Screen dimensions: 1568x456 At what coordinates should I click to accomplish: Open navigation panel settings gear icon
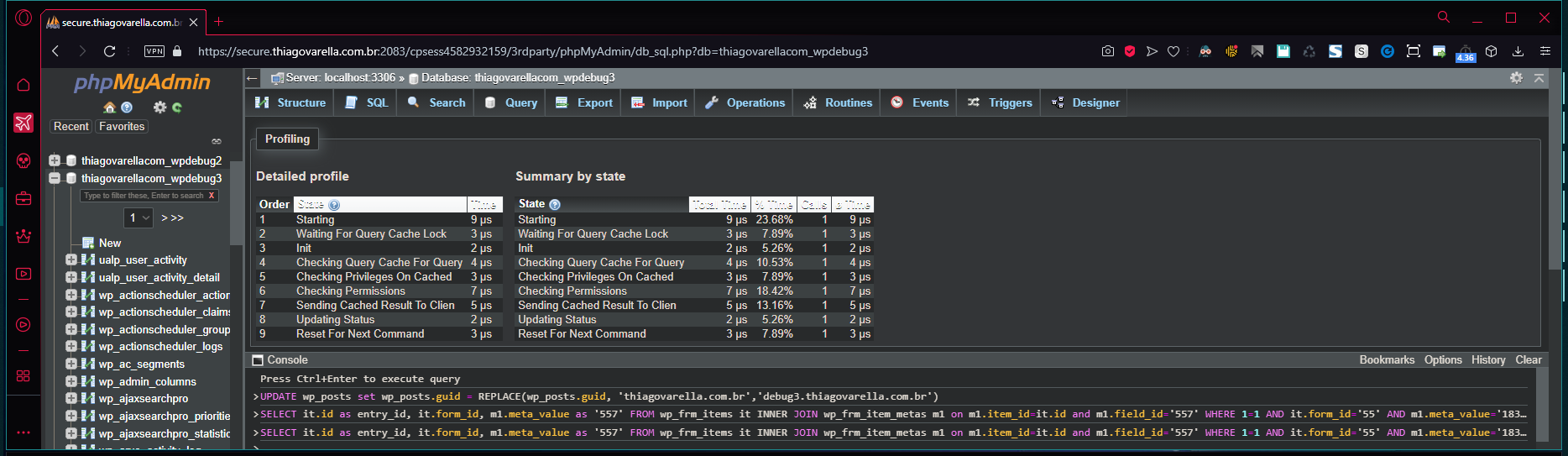pyautogui.click(x=159, y=107)
